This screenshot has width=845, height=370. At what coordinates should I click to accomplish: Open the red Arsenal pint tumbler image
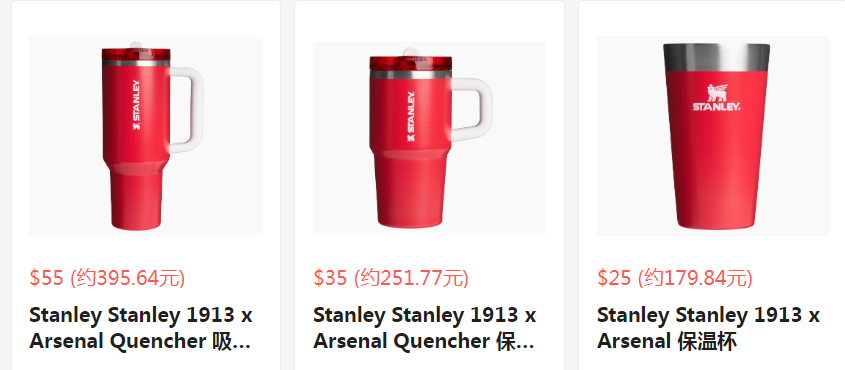714,136
